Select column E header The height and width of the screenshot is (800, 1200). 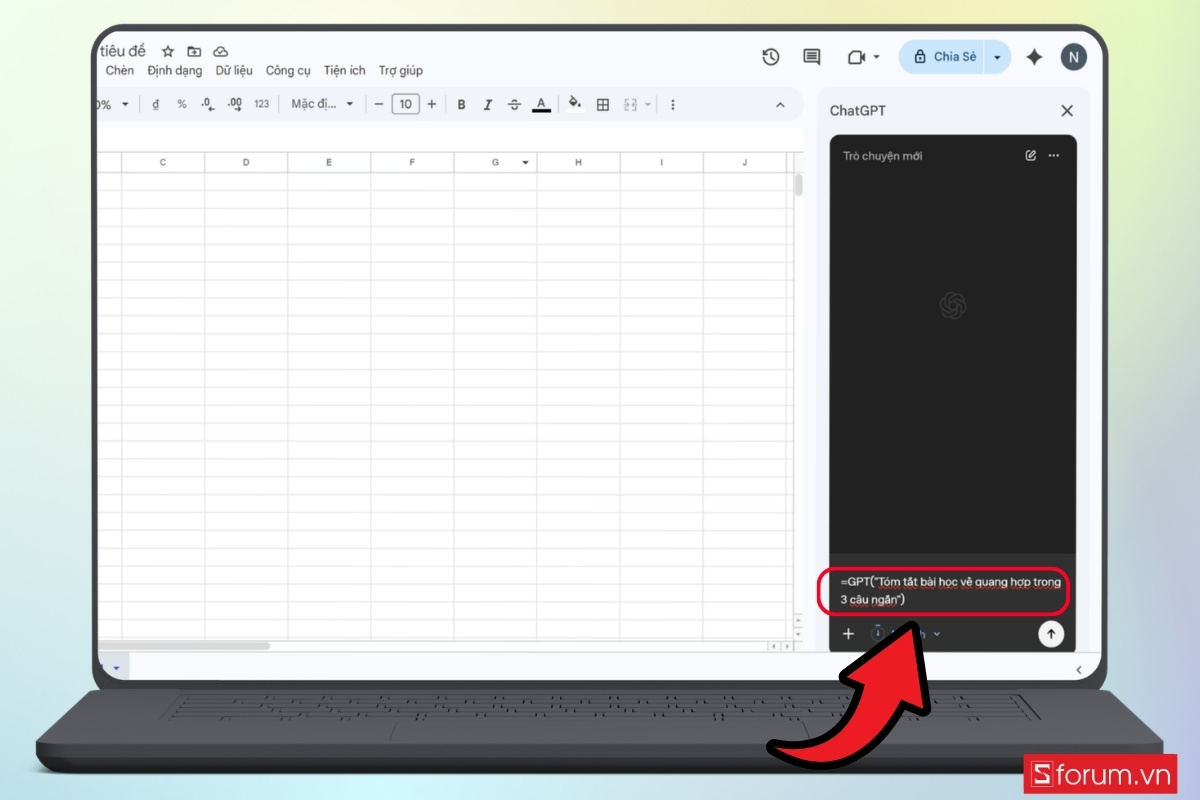point(329,162)
